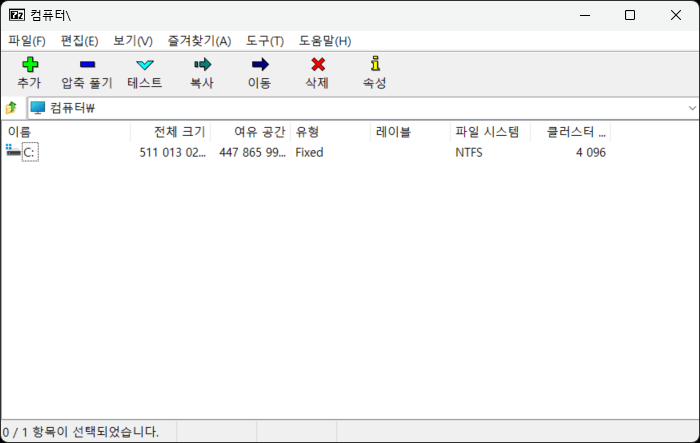Expand the address bar path dropdown
Viewport: 700px width, 443px height.
[691, 108]
